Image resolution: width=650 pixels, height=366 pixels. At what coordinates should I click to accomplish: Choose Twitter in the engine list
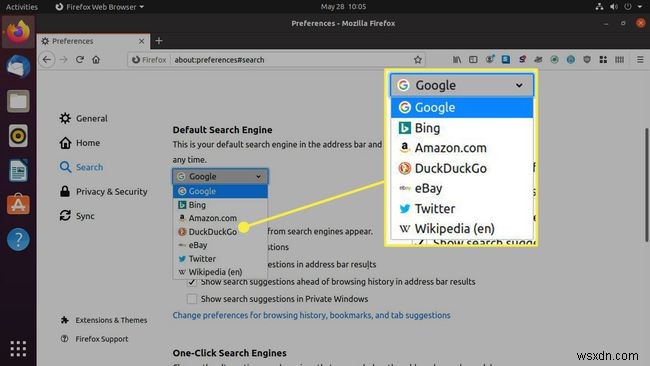[x=220, y=259]
